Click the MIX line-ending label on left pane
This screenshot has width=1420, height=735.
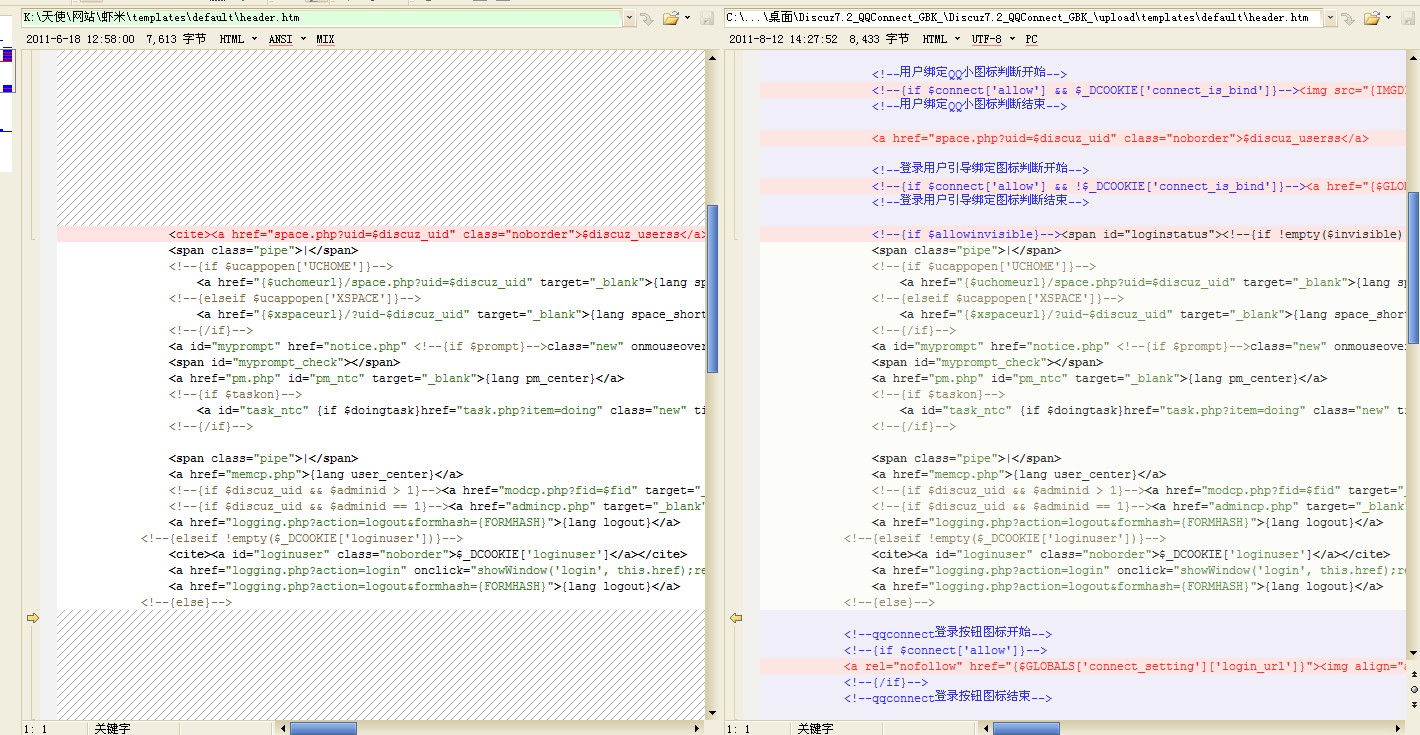pyautogui.click(x=325, y=39)
